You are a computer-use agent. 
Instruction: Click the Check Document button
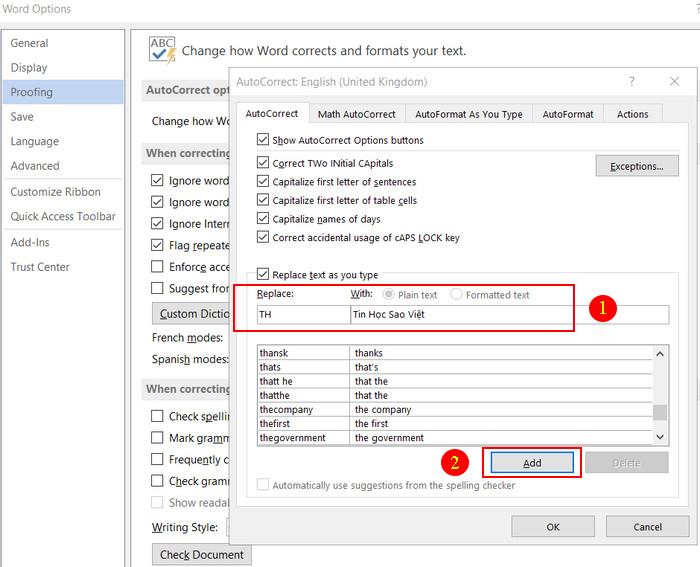202,554
